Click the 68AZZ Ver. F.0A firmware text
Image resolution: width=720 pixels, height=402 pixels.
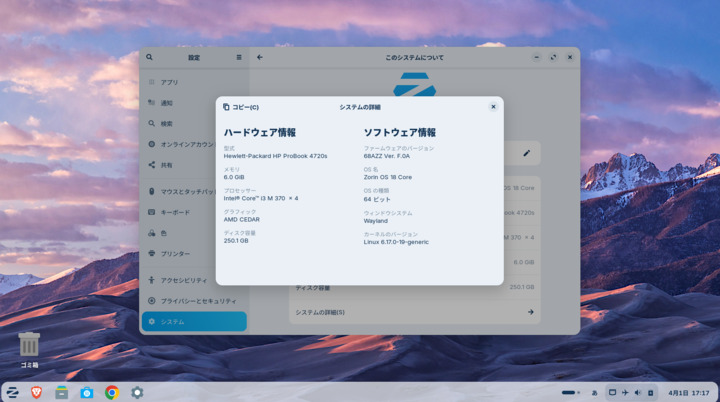click(387, 156)
